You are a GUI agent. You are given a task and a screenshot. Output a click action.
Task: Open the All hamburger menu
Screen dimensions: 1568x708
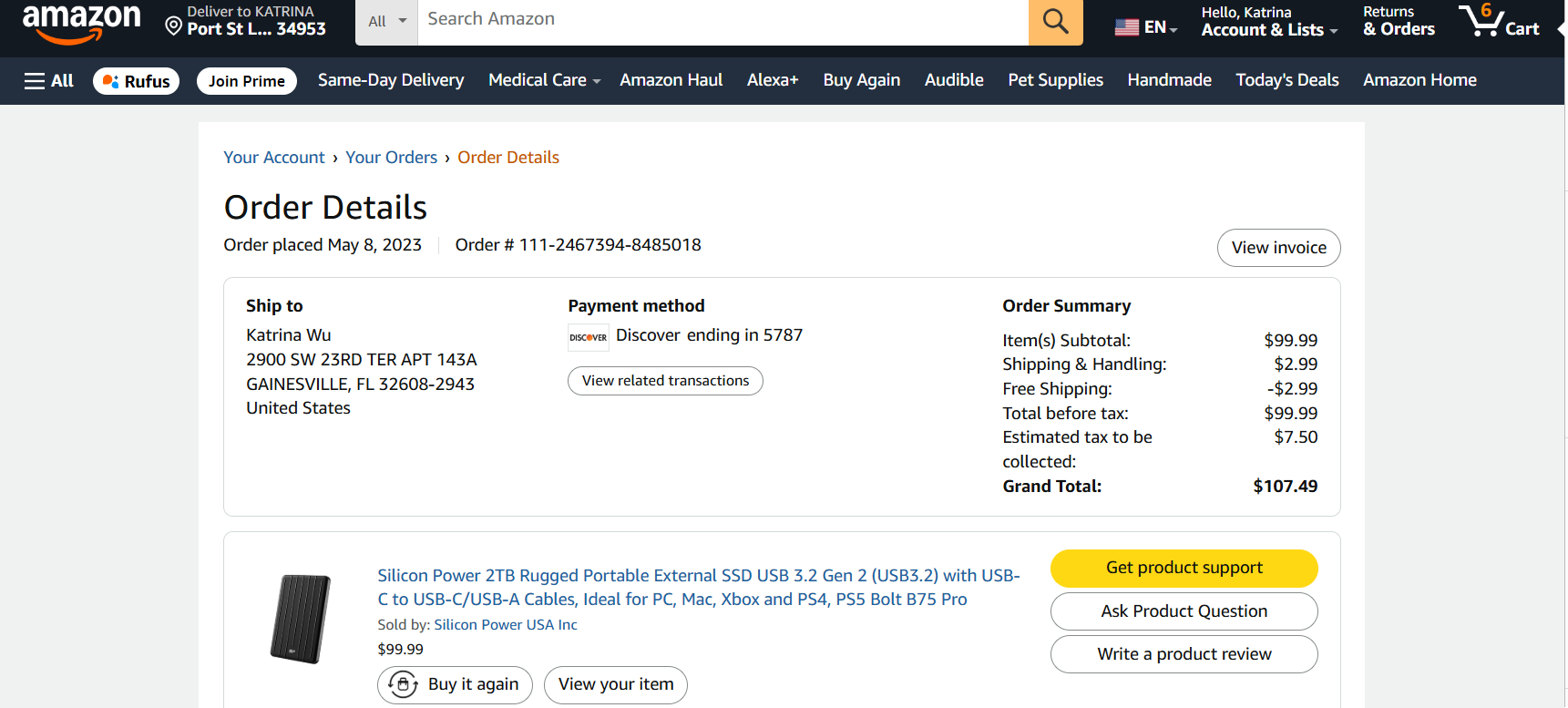(x=49, y=81)
